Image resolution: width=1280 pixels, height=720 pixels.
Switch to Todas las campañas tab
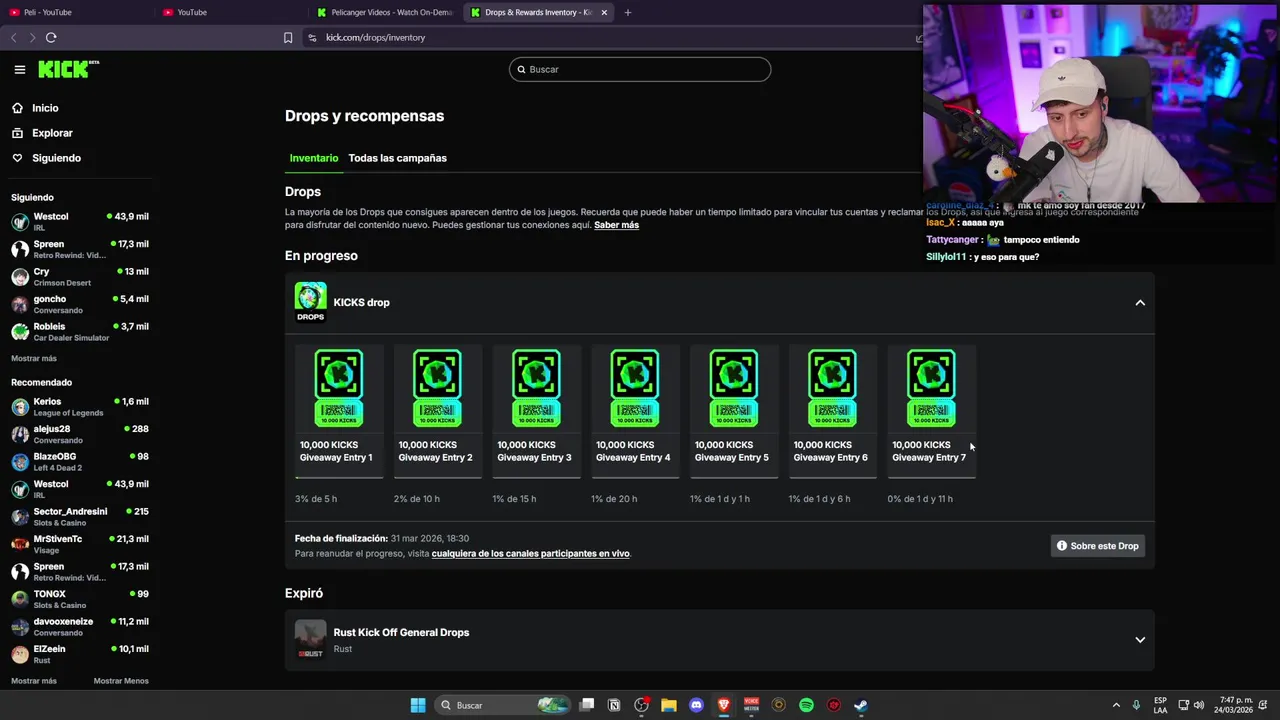click(397, 158)
